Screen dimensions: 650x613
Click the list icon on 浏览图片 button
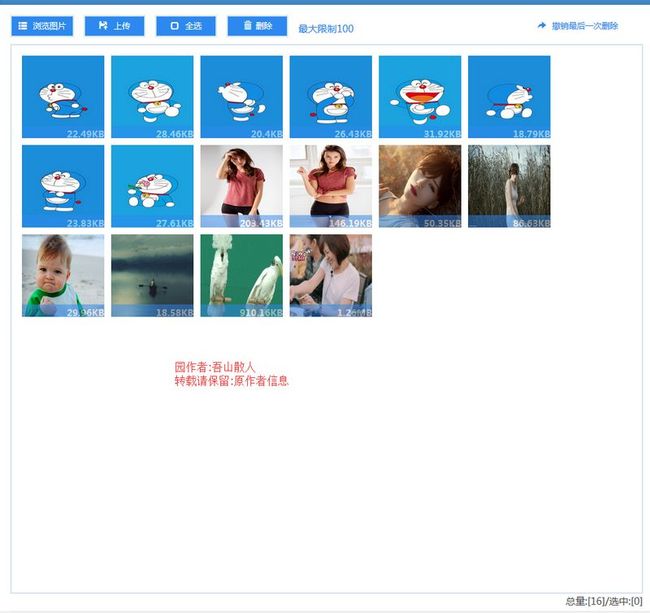click(23, 26)
